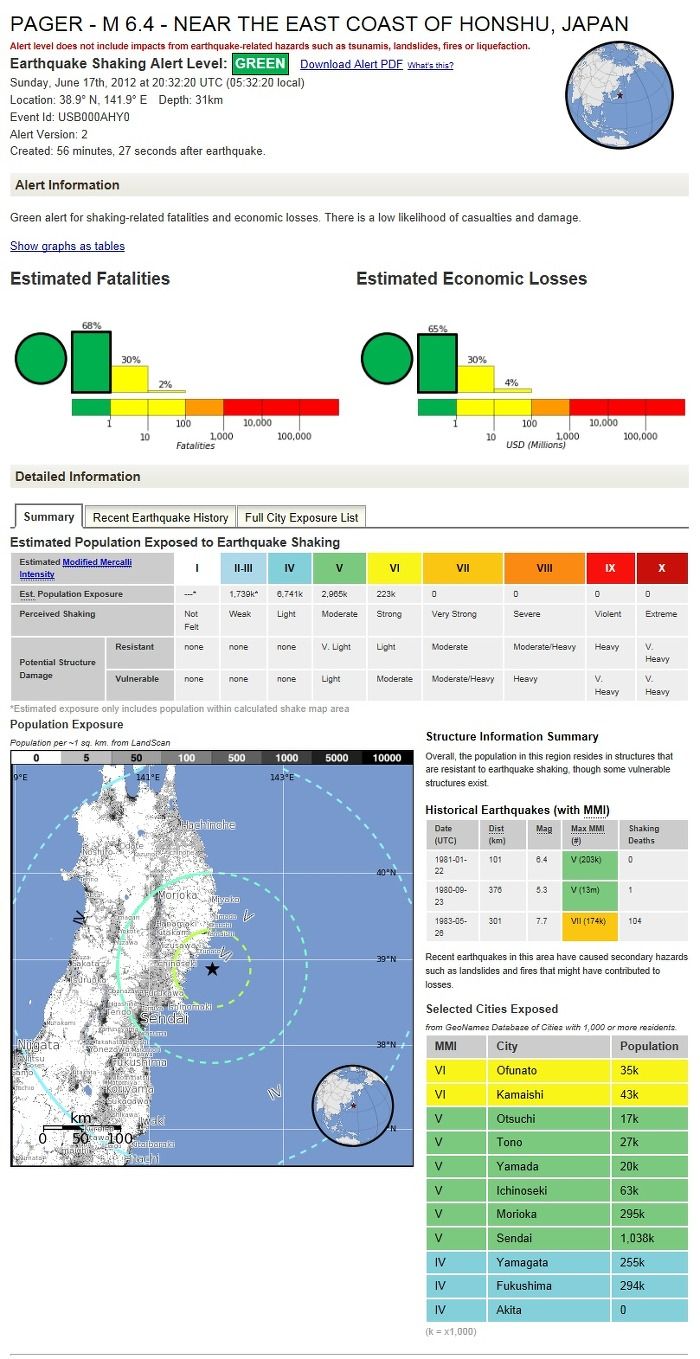The width and height of the screenshot is (700, 1359).
Task: Click the 30% yellow fatalities bar
Action: point(130,379)
